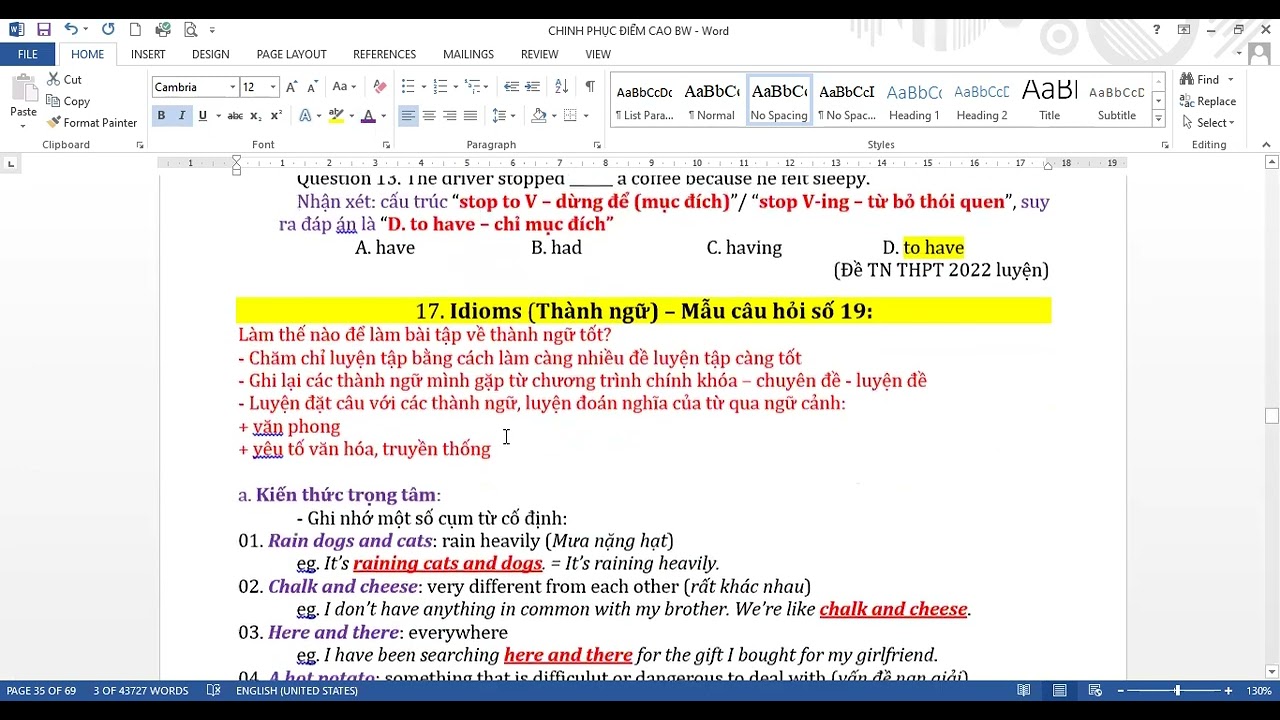Open the Change Case dropdown
Screen dimensions: 1280x720
(343, 87)
